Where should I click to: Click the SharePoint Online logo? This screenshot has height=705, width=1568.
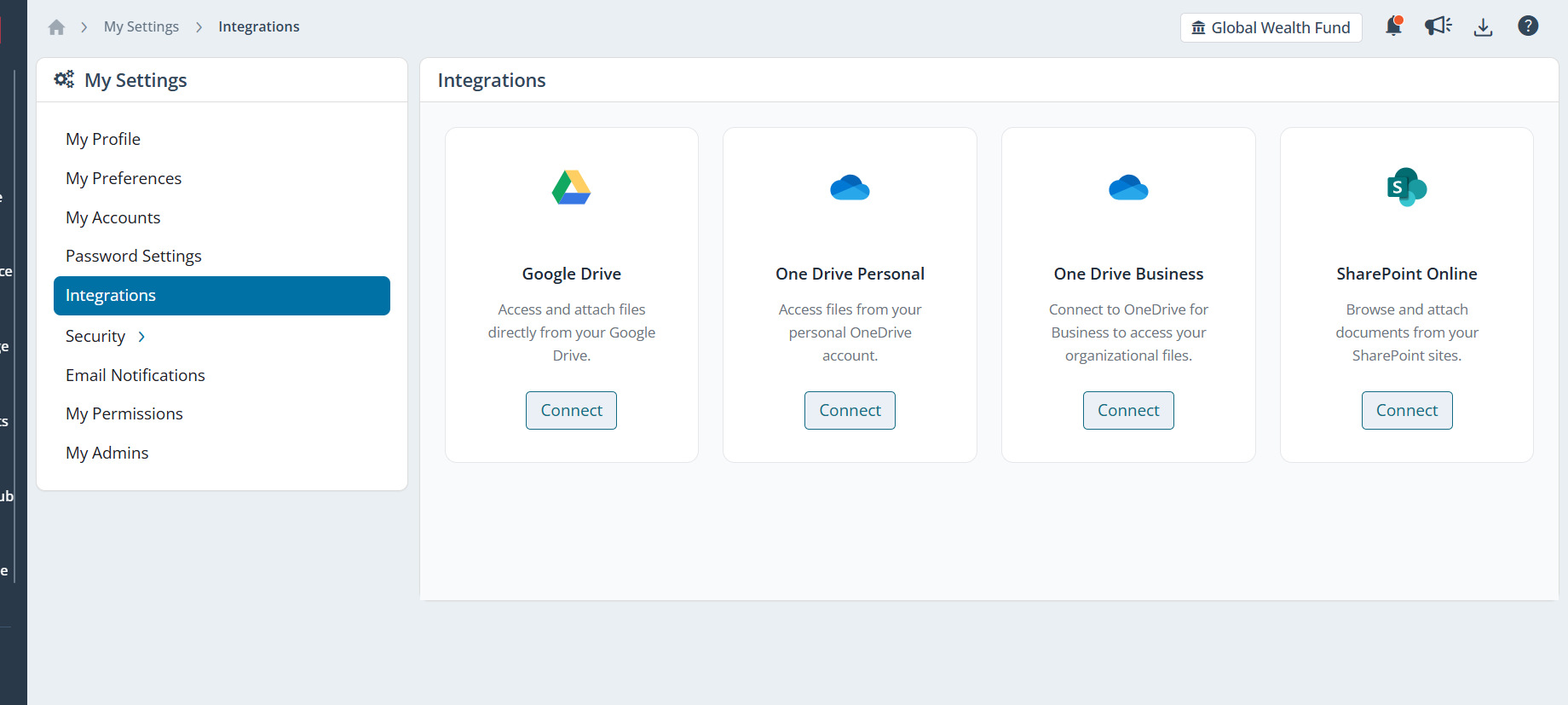click(1407, 188)
